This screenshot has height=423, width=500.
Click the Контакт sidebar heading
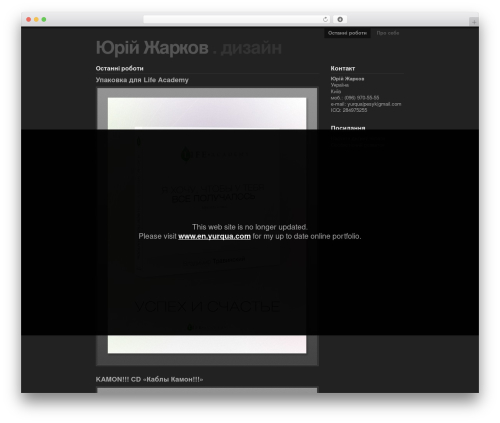click(x=343, y=68)
